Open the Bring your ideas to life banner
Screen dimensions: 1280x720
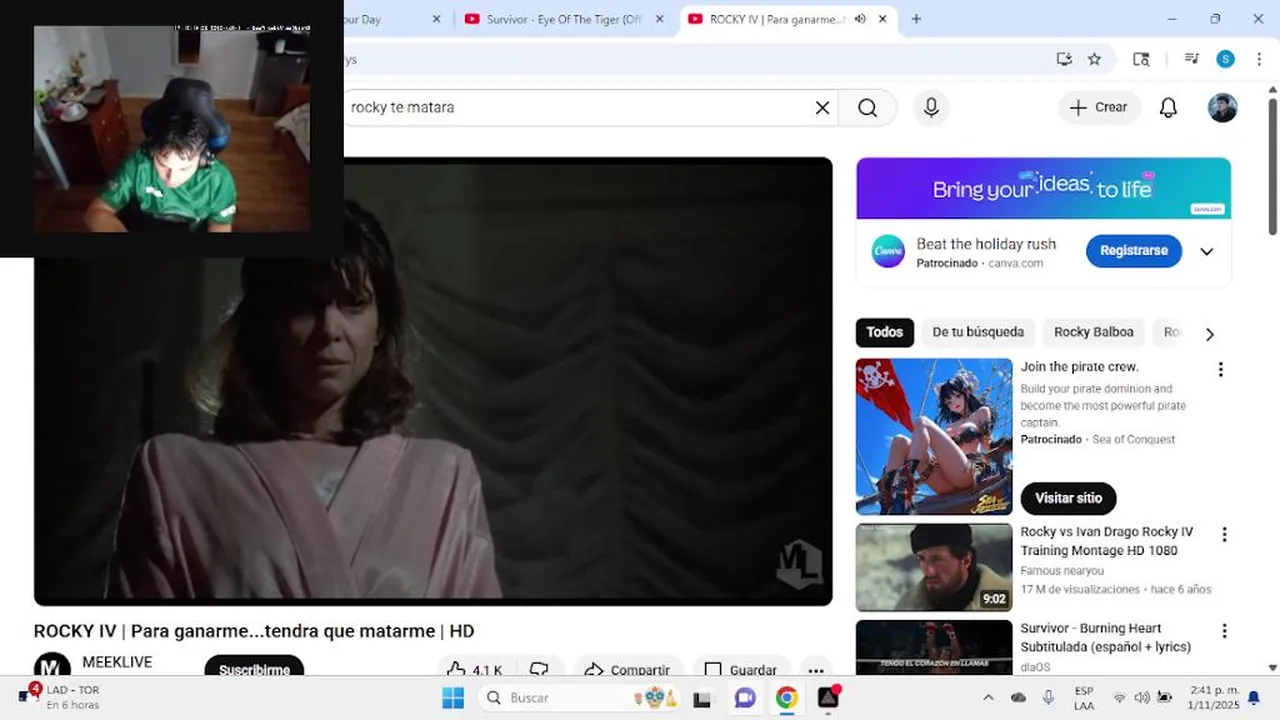(1043, 188)
